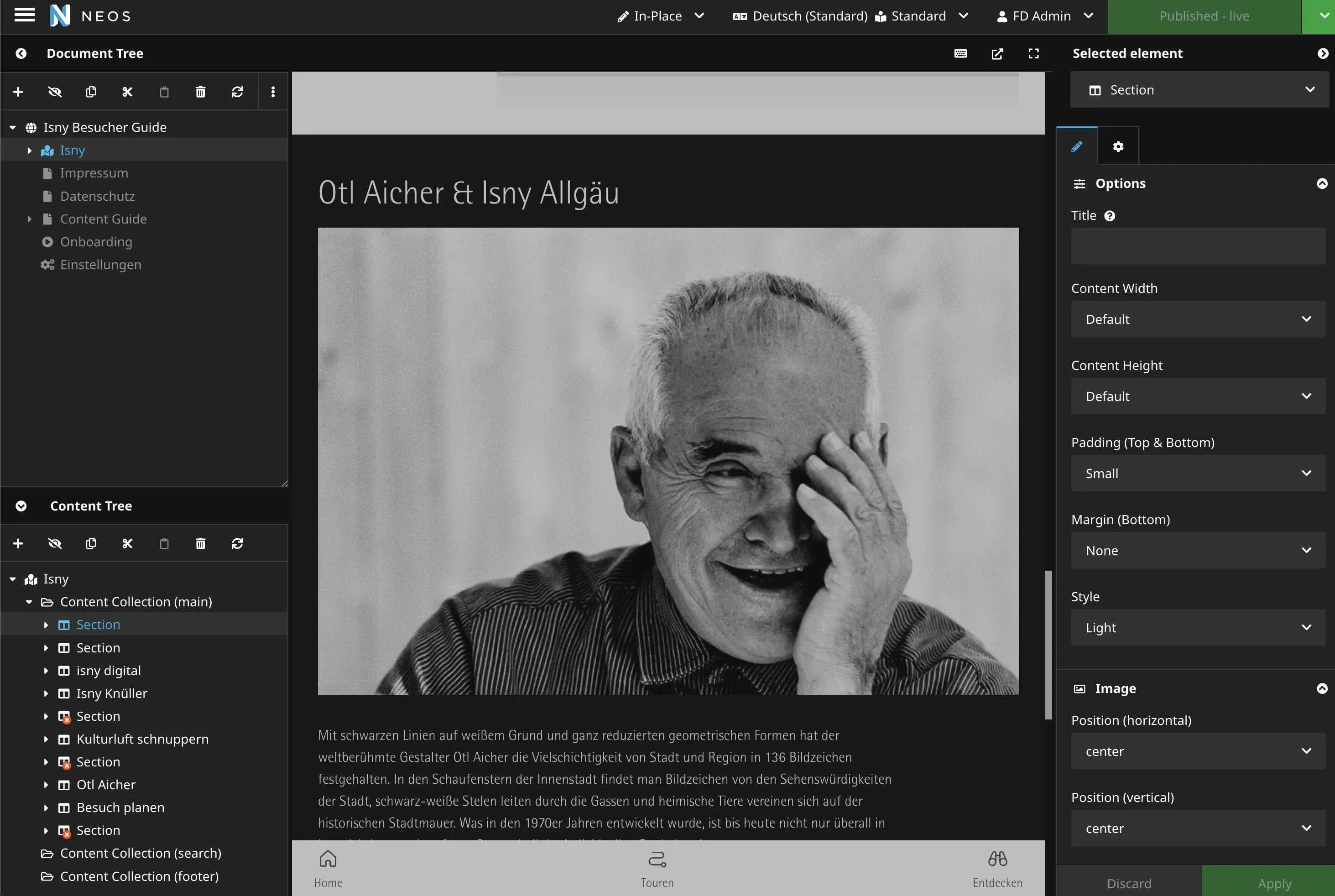
Task: Collapse the Selected element inspector
Action: (x=1323, y=53)
